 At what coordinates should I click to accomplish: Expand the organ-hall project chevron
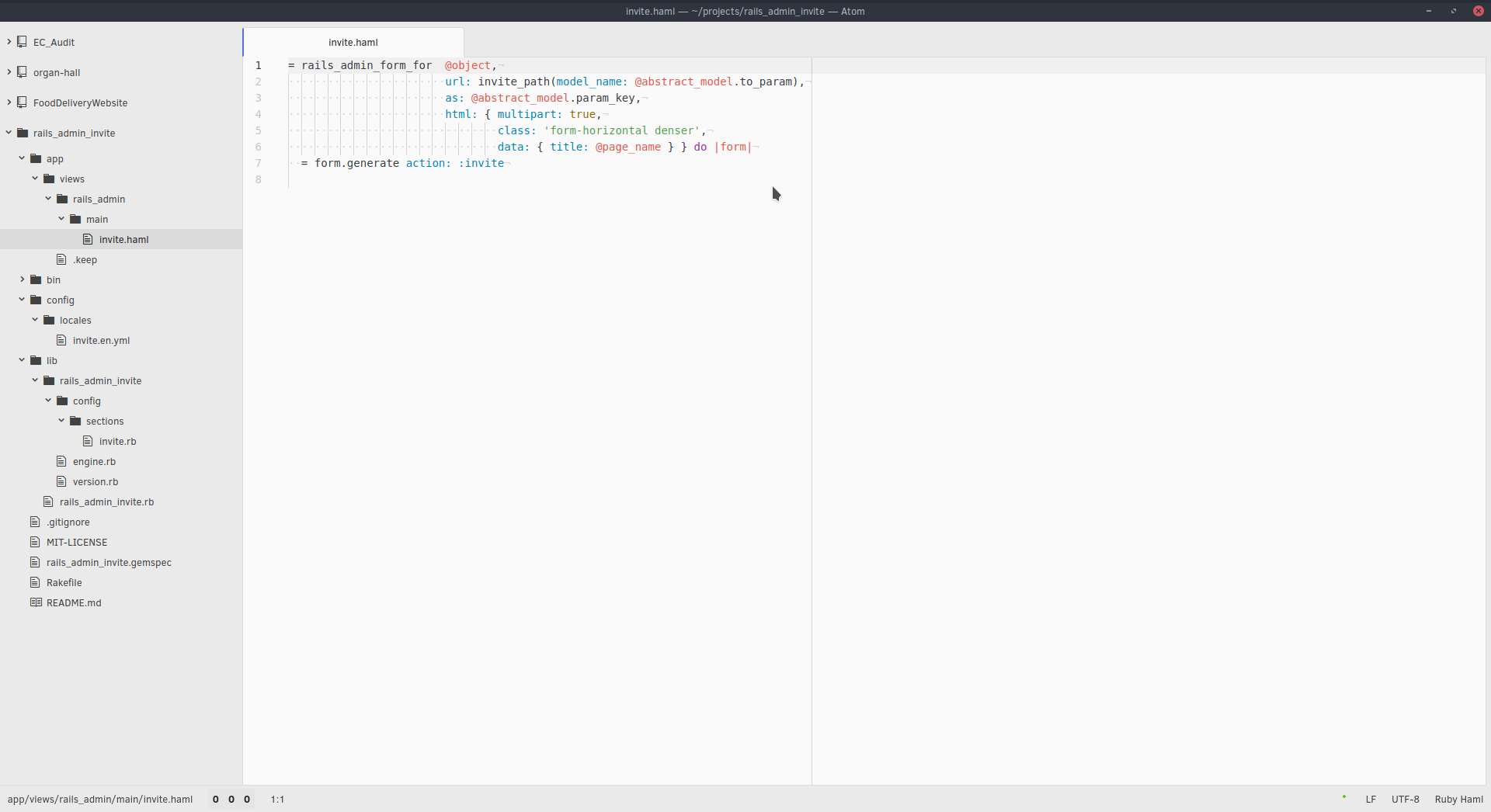(x=9, y=72)
